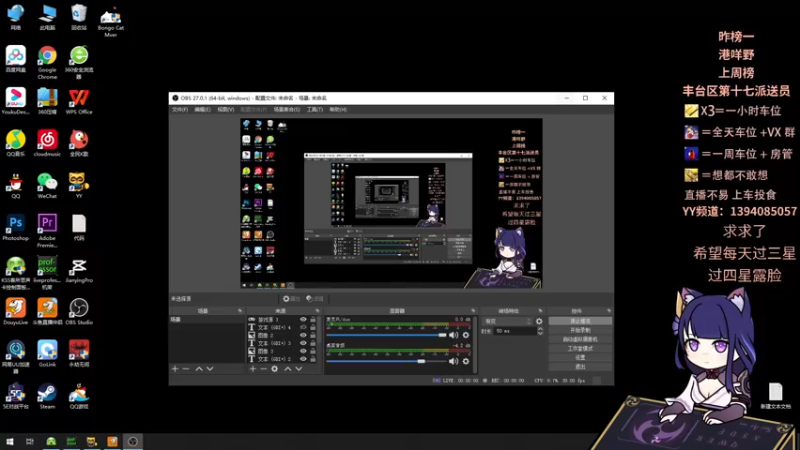Select the Photoshop desktop icon

[15, 228]
